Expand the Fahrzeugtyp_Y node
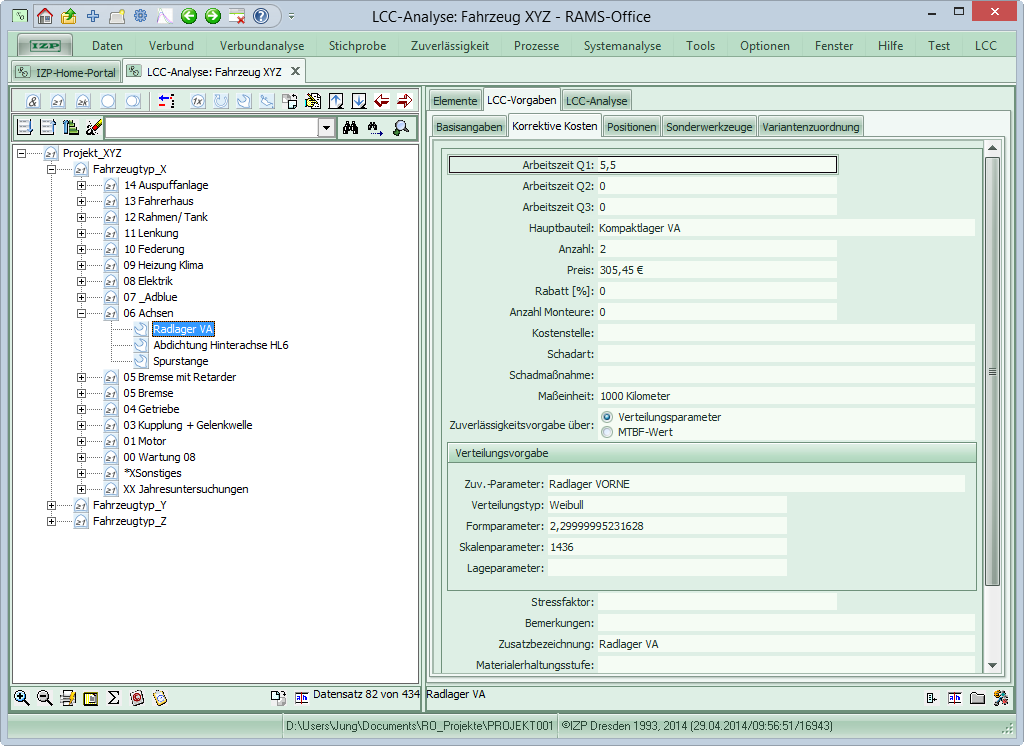1024x746 pixels. tap(51, 506)
